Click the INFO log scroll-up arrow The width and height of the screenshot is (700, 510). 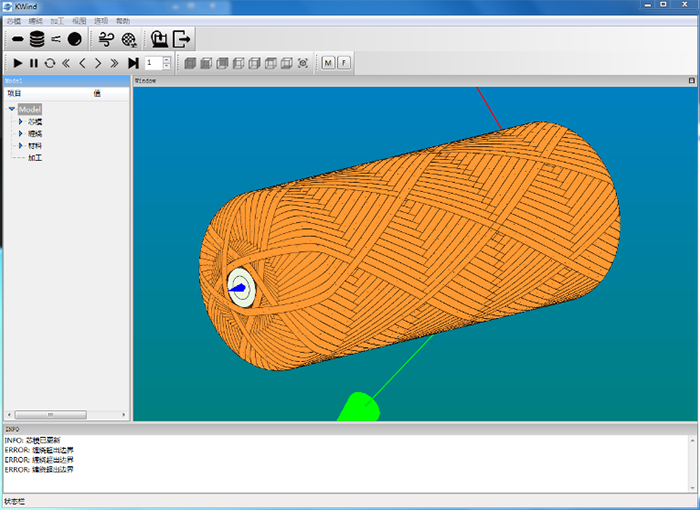693,440
